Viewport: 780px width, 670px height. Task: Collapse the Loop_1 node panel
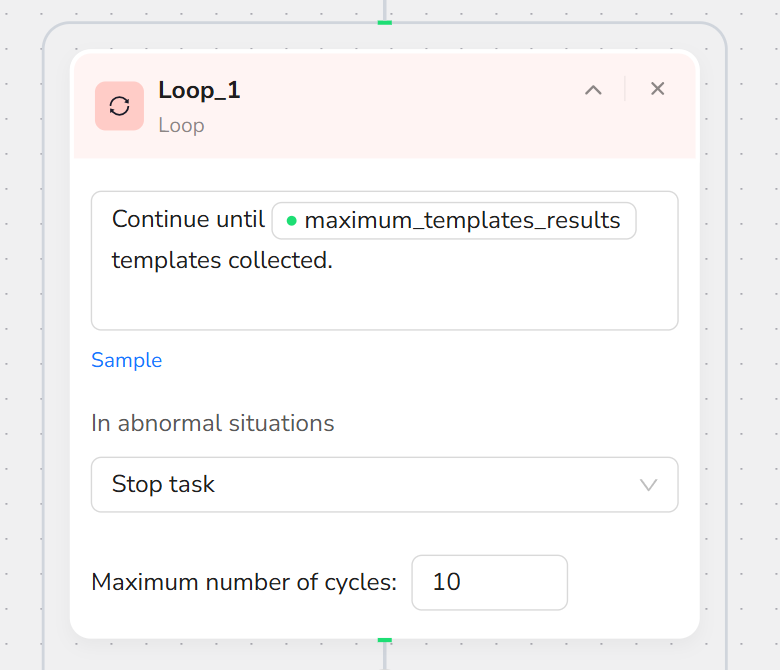pos(593,90)
